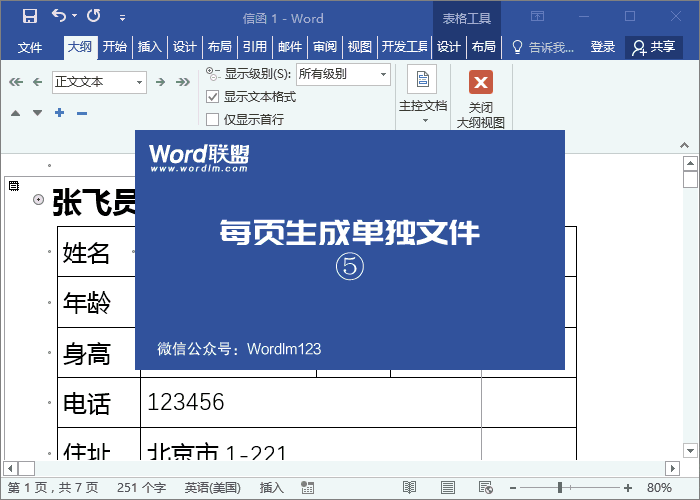Click the horizontal scrollbar right arrow
The height and width of the screenshot is (500, 700).
(672, 469)
